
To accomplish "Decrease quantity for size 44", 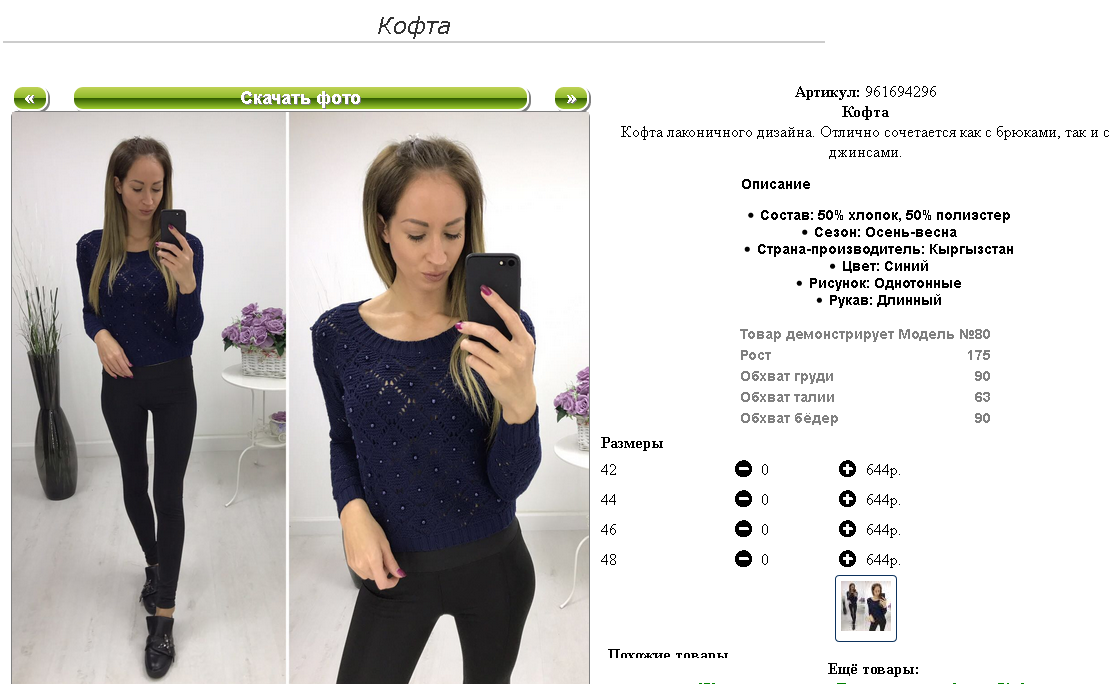I will pos(743,499).
